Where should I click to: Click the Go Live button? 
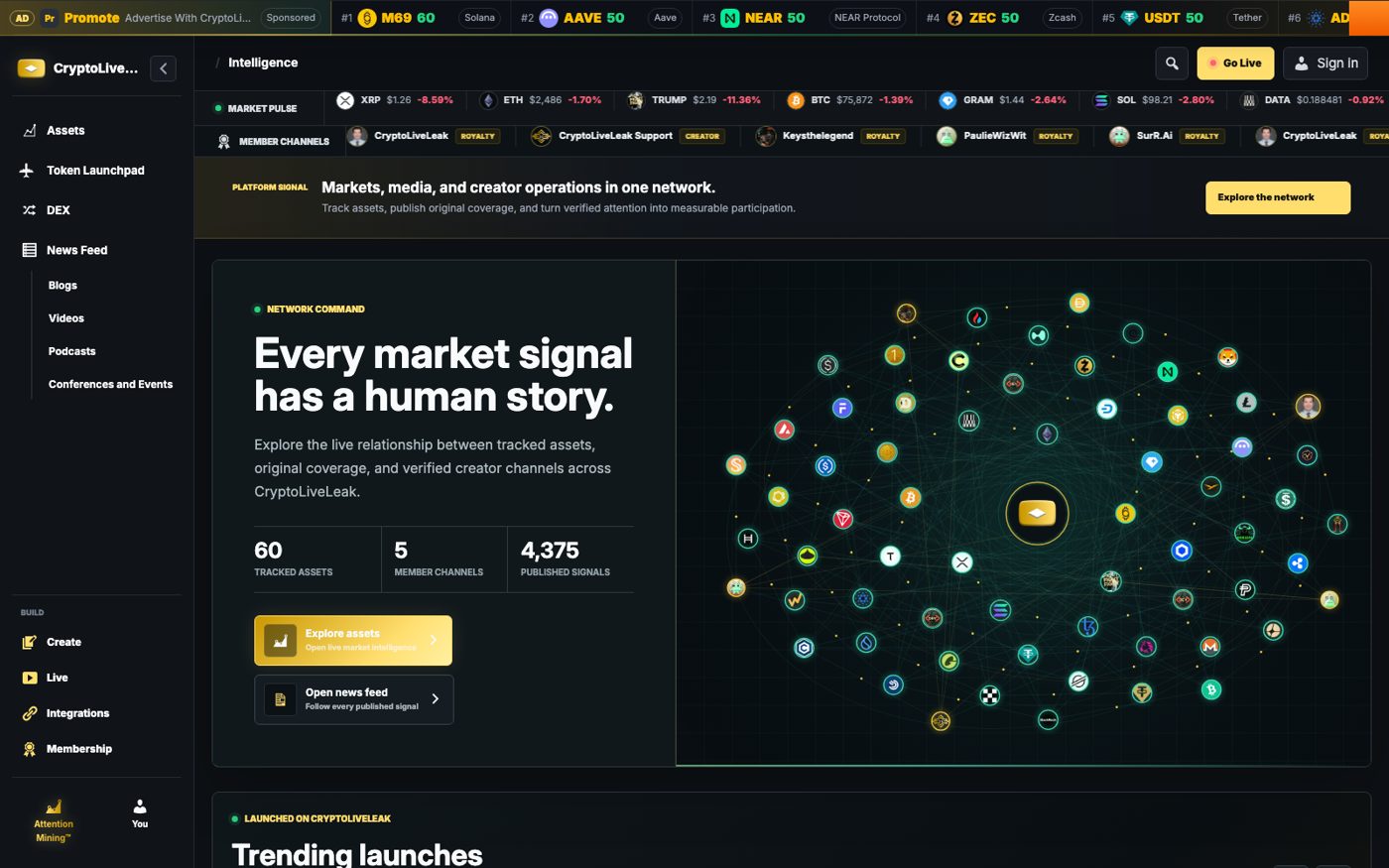tap(1235, 63)
